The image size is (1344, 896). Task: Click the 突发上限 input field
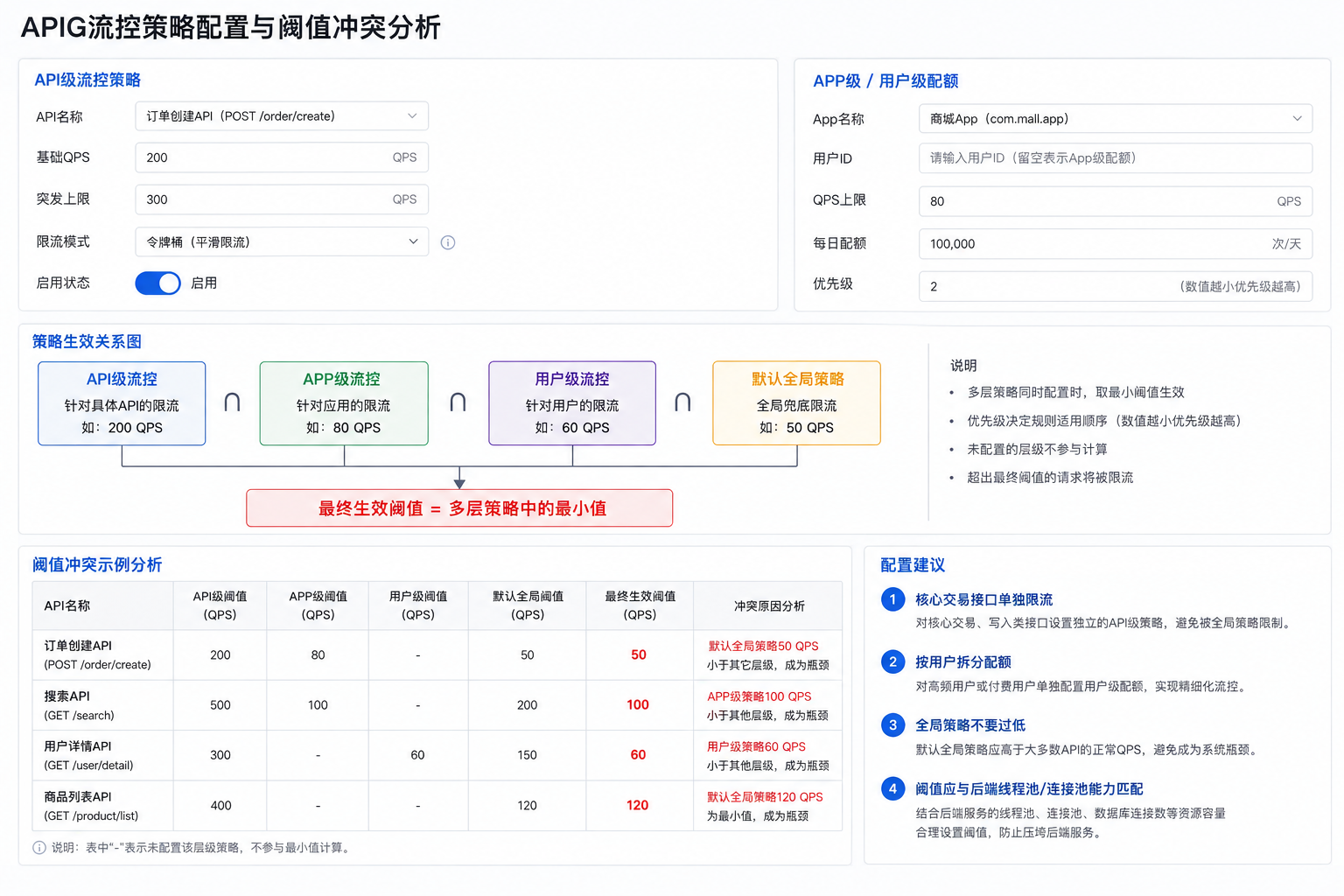coord(282,199)
